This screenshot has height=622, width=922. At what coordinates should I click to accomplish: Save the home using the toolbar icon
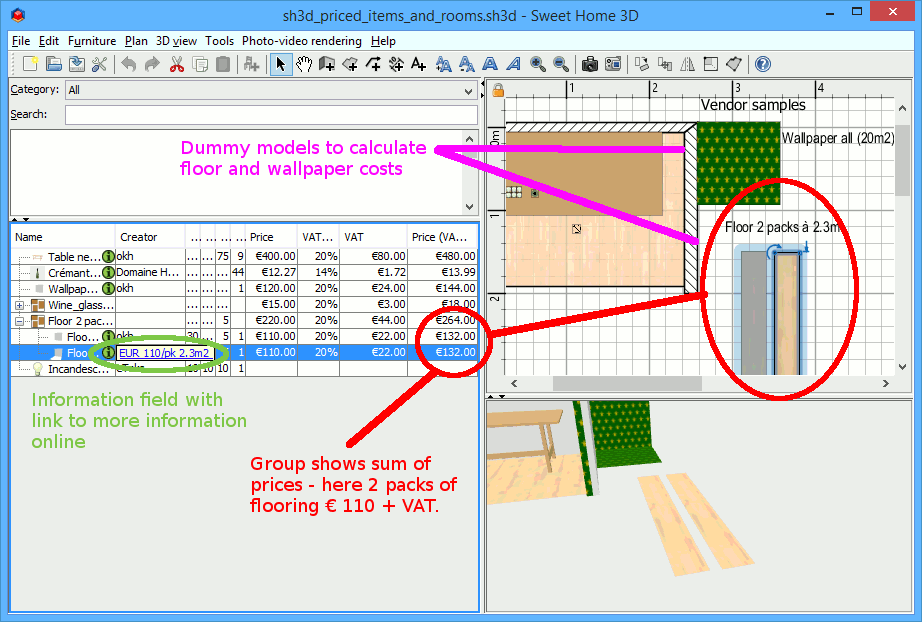76,63
